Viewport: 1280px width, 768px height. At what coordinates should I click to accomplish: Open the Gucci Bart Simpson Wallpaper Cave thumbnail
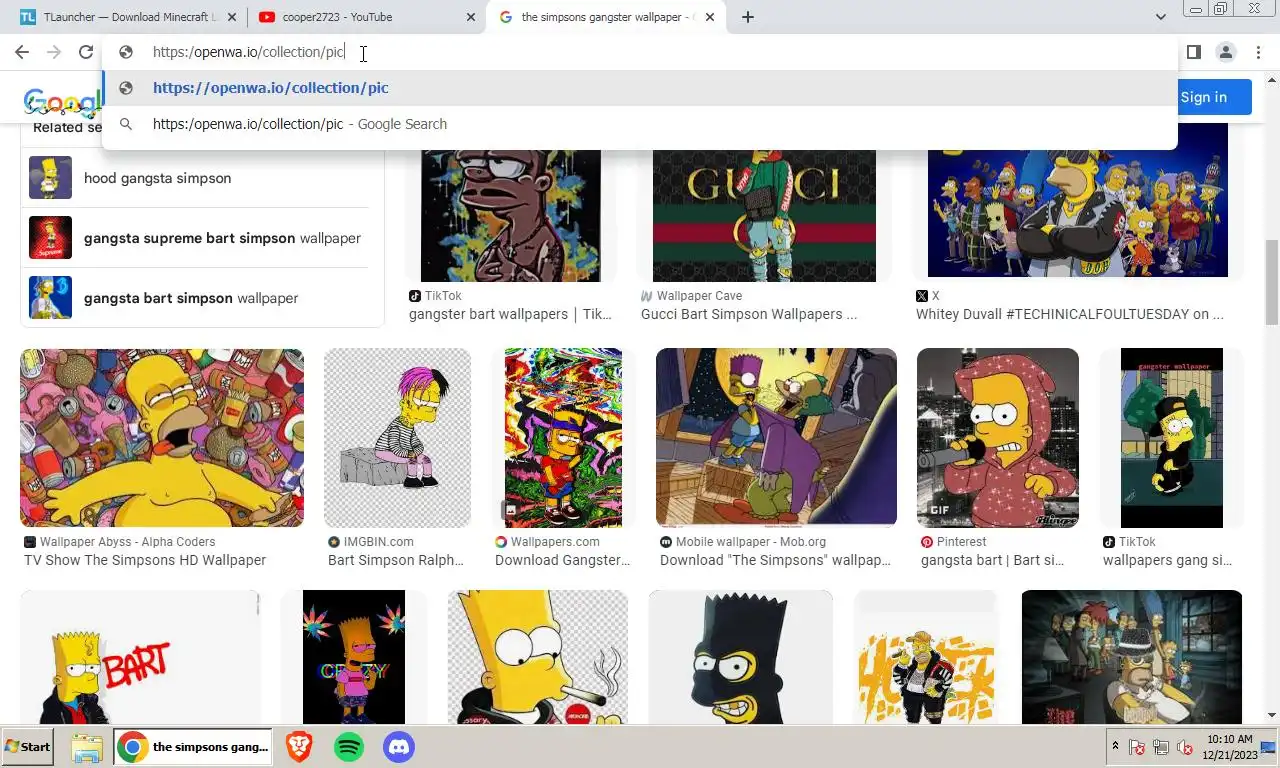point(764,202)
